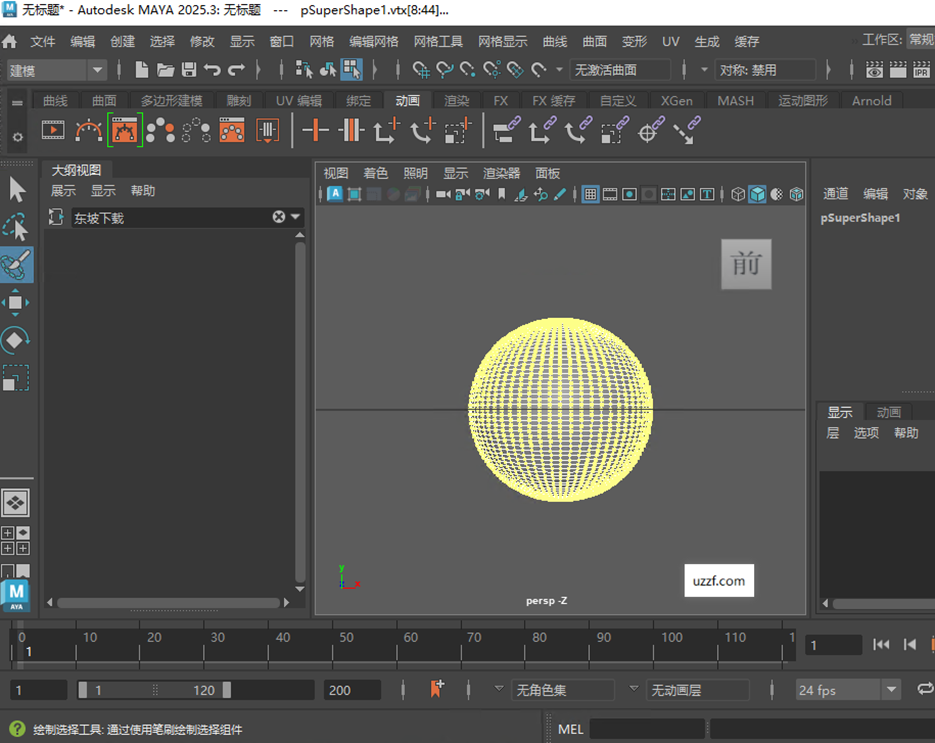Activate the Paint Selection brush tool

tap(17, 265)
